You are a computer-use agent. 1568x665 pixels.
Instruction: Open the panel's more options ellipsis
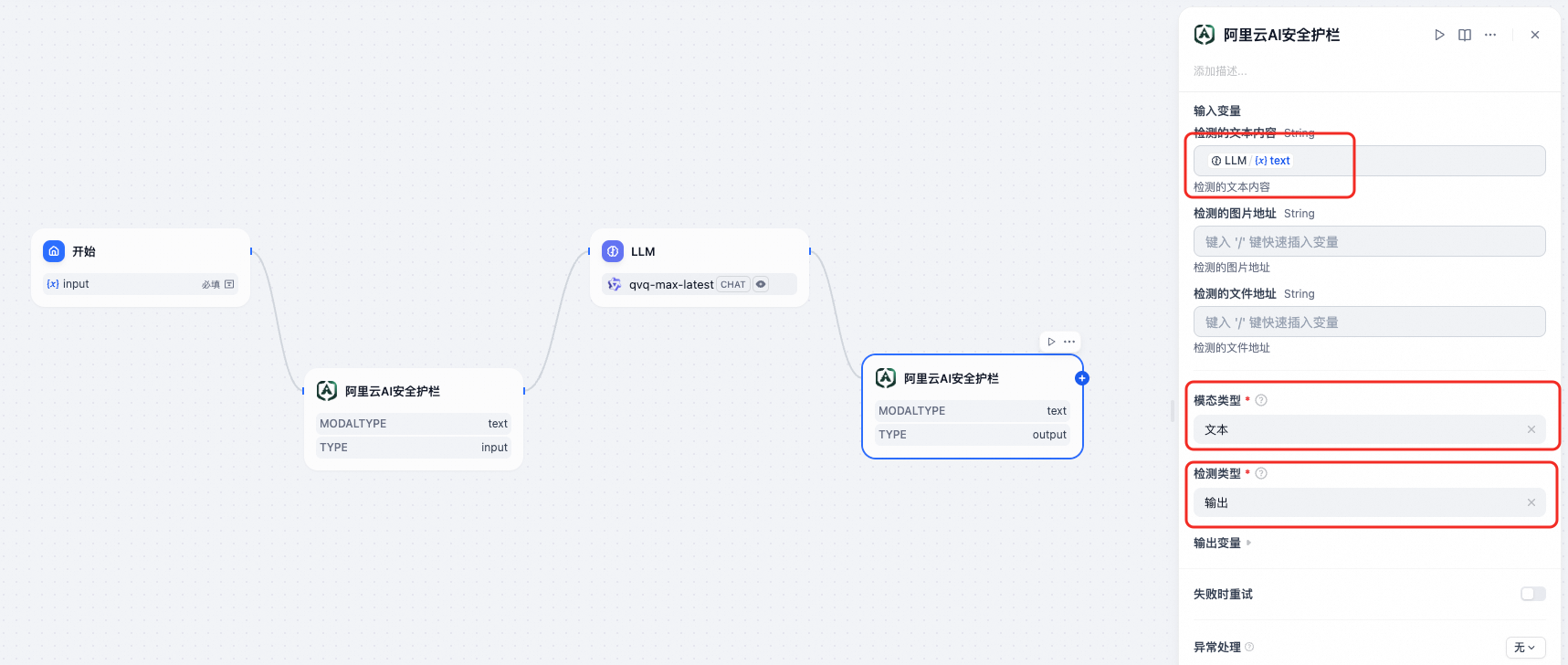1490,35
